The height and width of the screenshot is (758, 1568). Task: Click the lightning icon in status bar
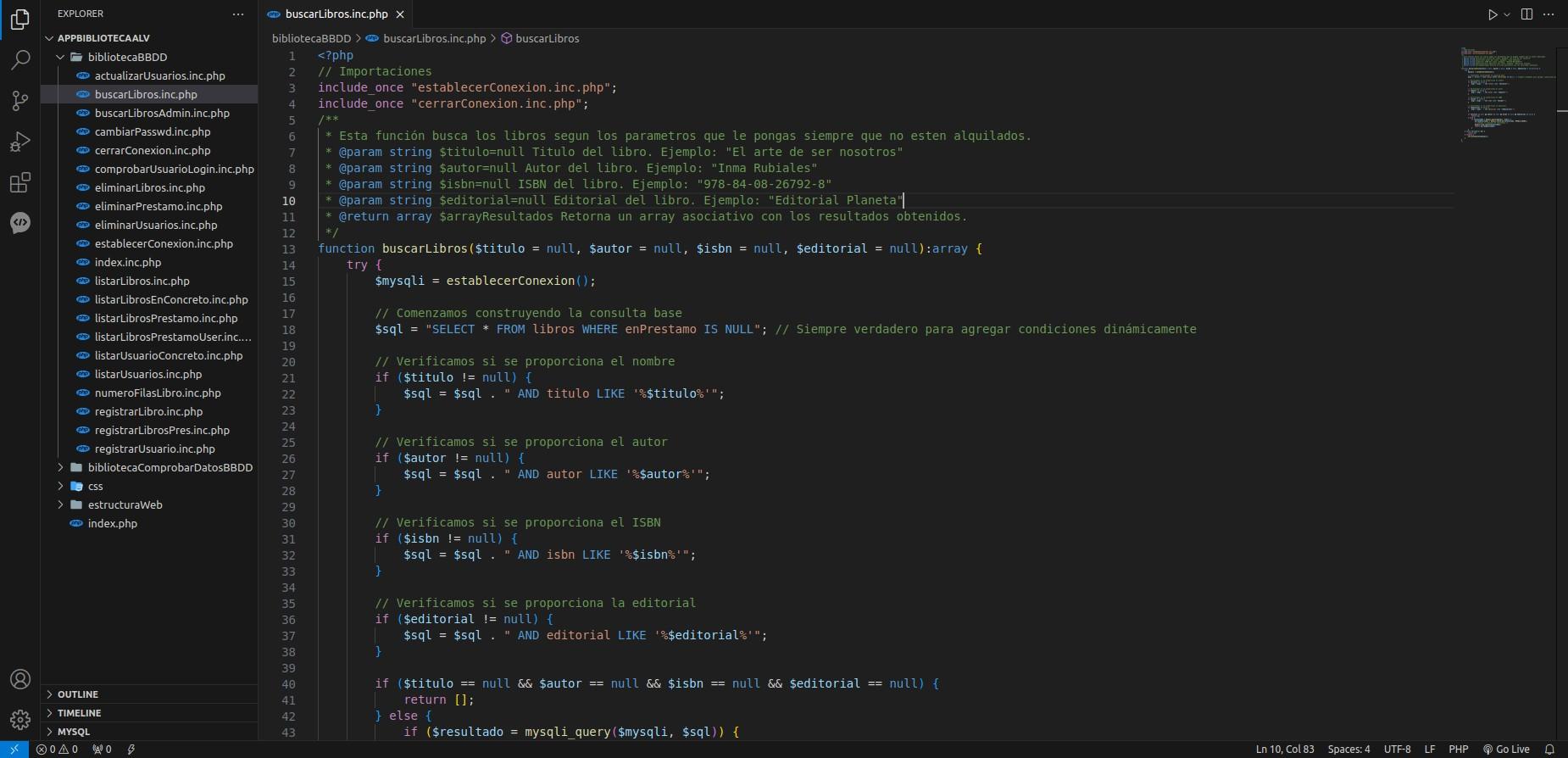[131, 750]
